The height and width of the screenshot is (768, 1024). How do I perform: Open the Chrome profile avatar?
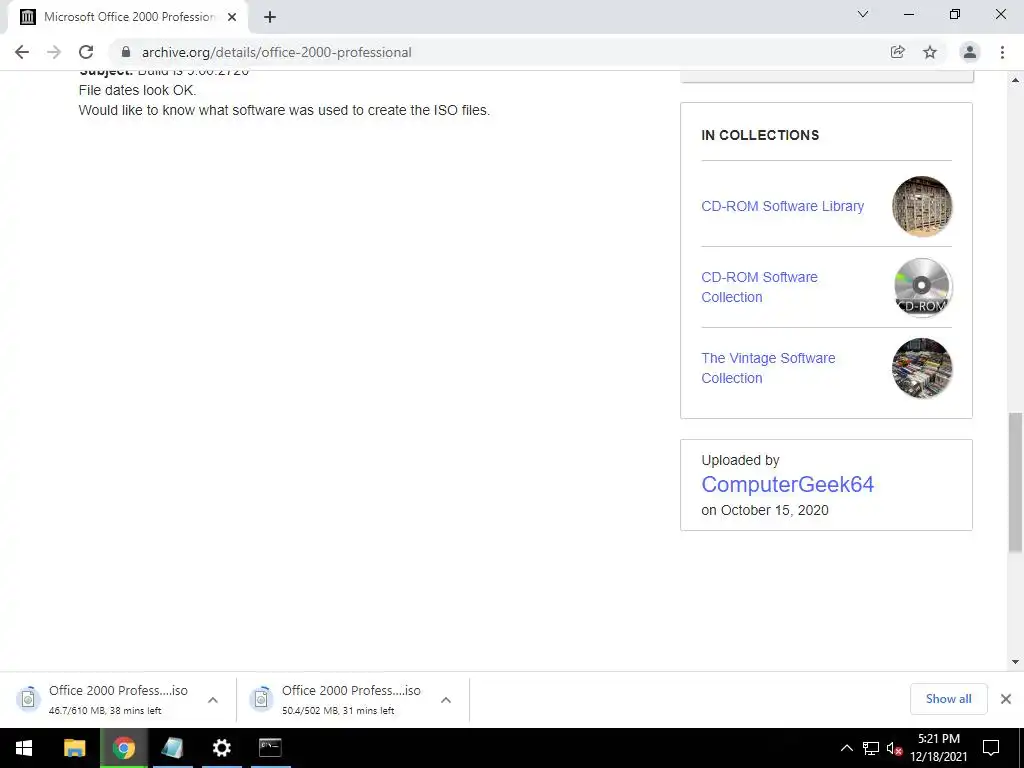(x=970, y=52)
